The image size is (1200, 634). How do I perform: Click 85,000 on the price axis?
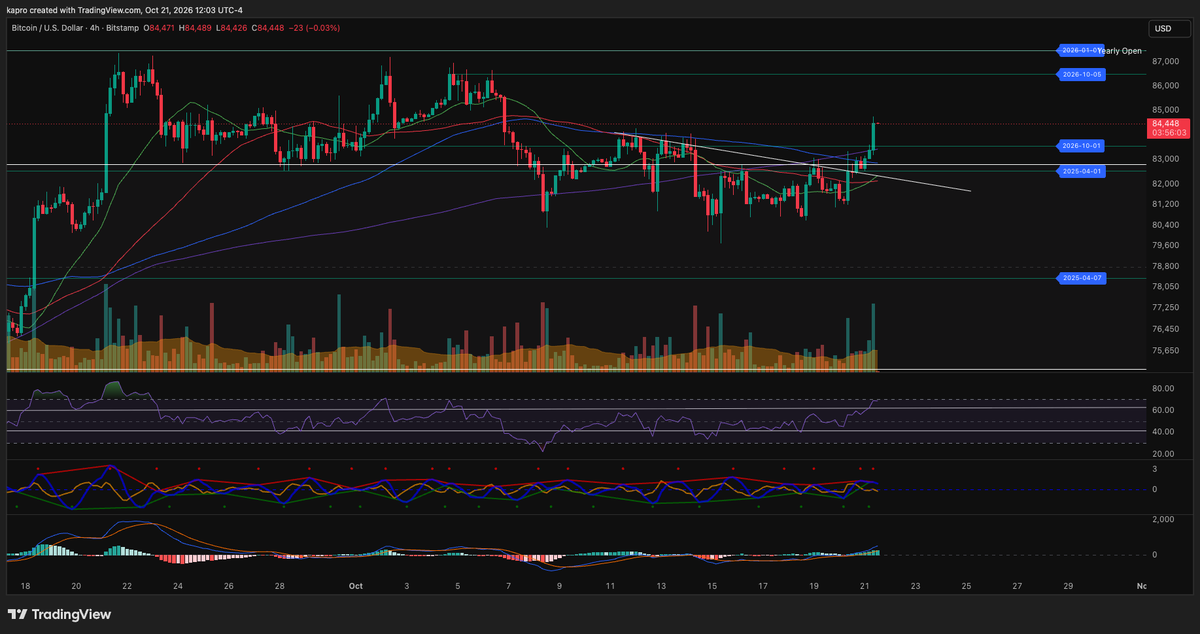(1165, 110)
